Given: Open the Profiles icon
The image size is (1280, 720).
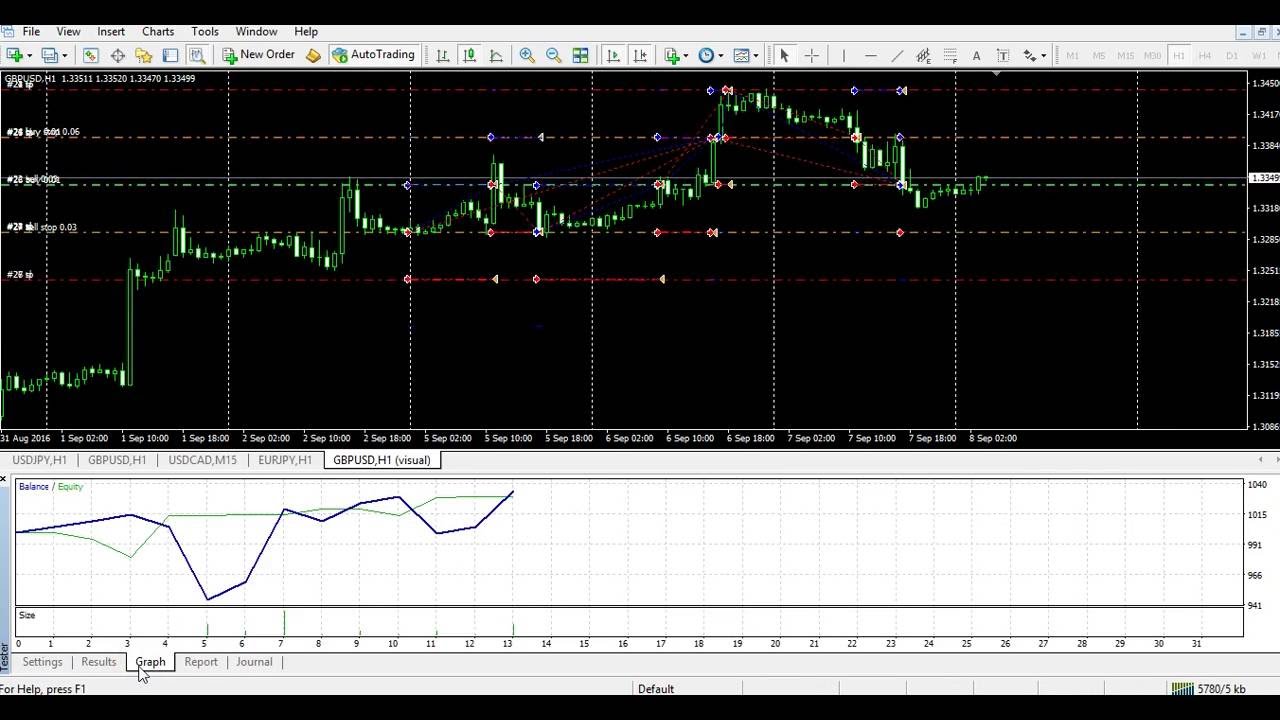Looking at the screenshot, I should coord(49,55).
